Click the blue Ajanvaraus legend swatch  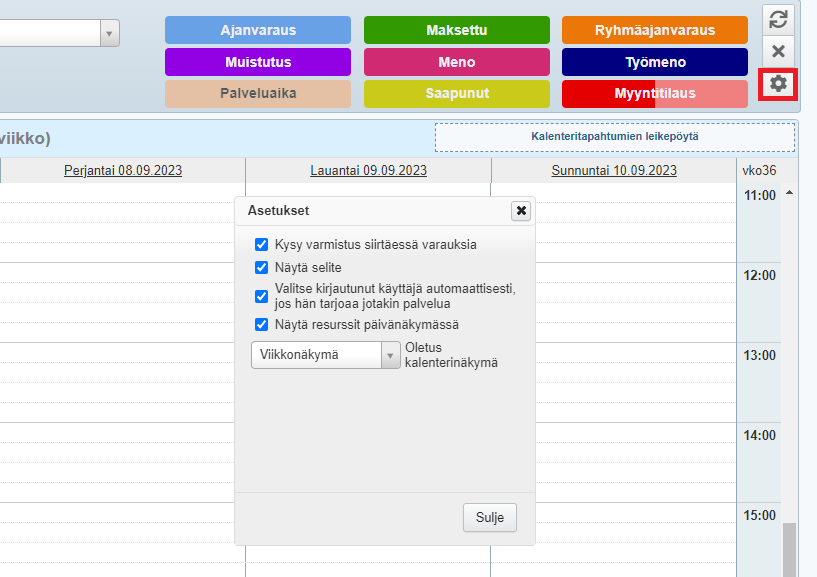point(258,30)
